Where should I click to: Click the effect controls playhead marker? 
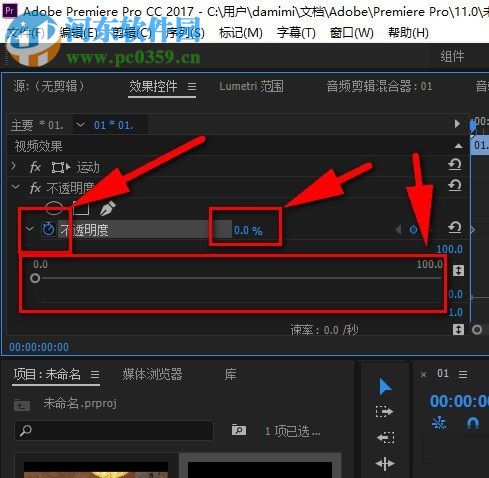[x=473, y=127]
